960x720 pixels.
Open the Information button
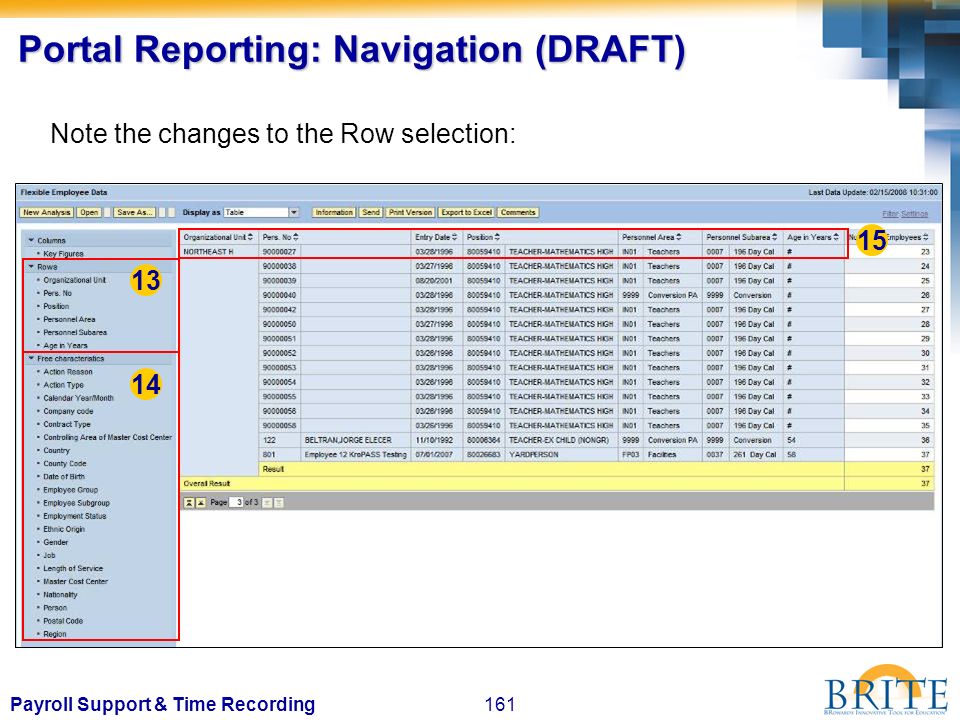[334, 212]
